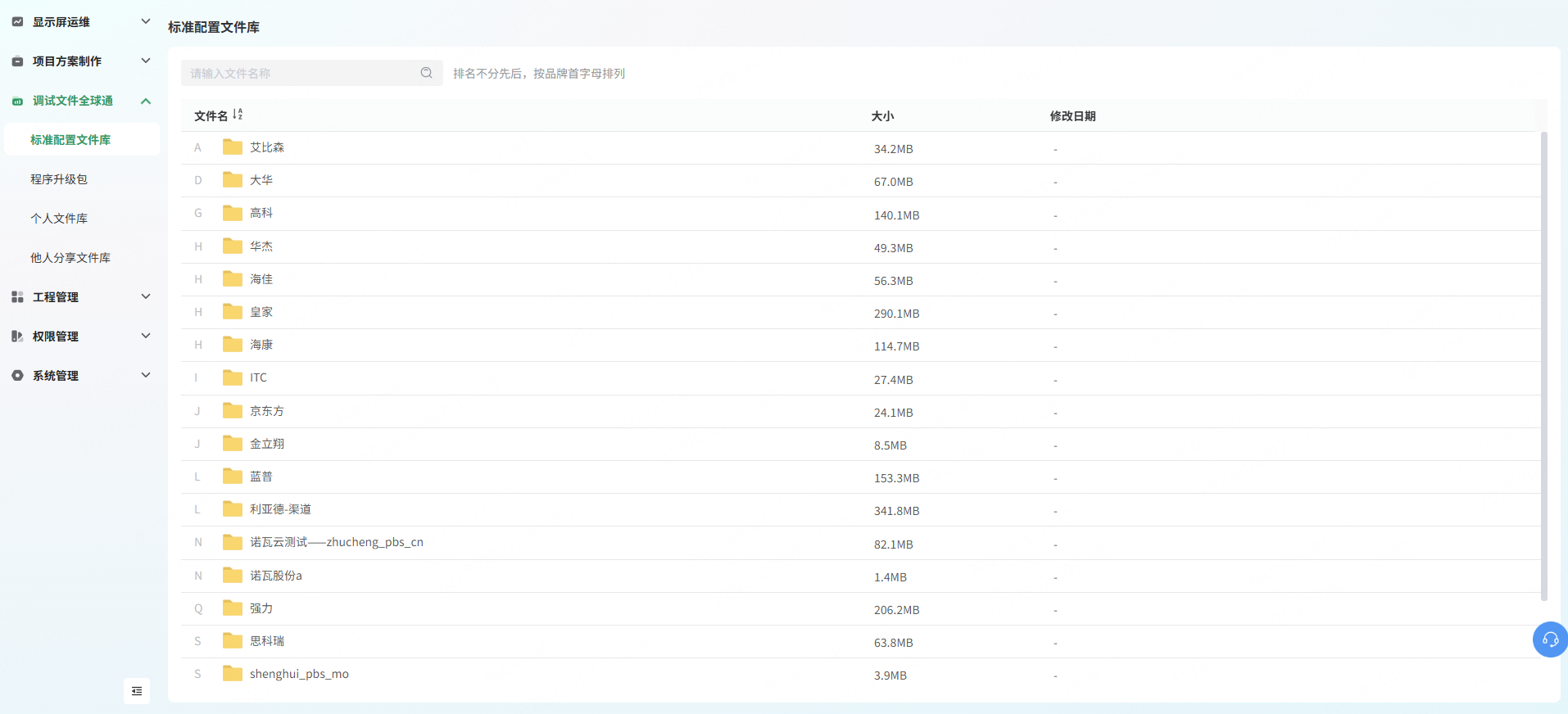The height and width of the screenshot is (714, 1568).
Task: Click the 项目方案制作 sidebar icon
Action: point(17,61)
